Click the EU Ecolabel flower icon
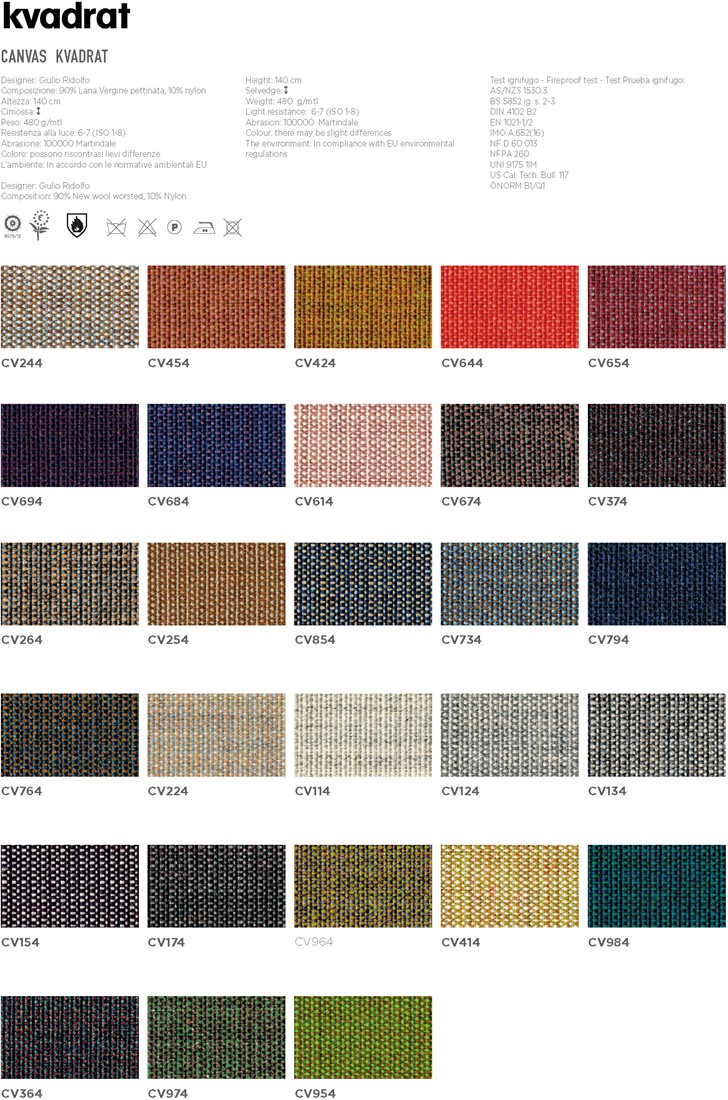728x1100 pixels. pos(41,225)
